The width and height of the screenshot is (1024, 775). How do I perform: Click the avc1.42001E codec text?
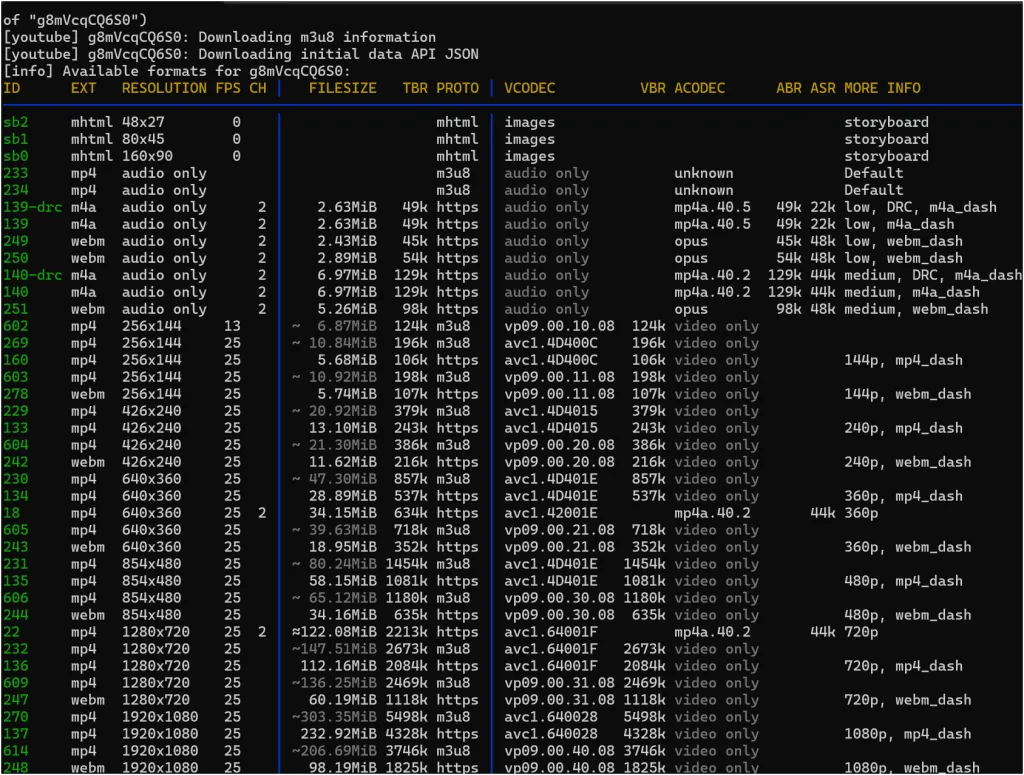(x=550, y=513)
